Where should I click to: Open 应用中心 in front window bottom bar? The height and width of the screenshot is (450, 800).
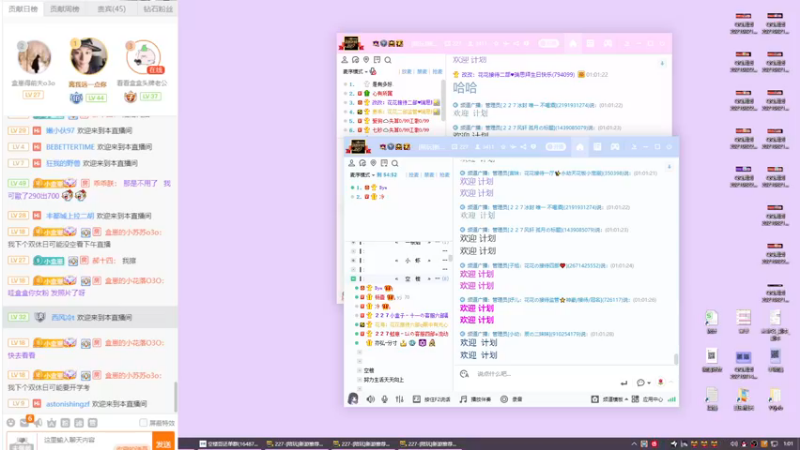point(647,399)
